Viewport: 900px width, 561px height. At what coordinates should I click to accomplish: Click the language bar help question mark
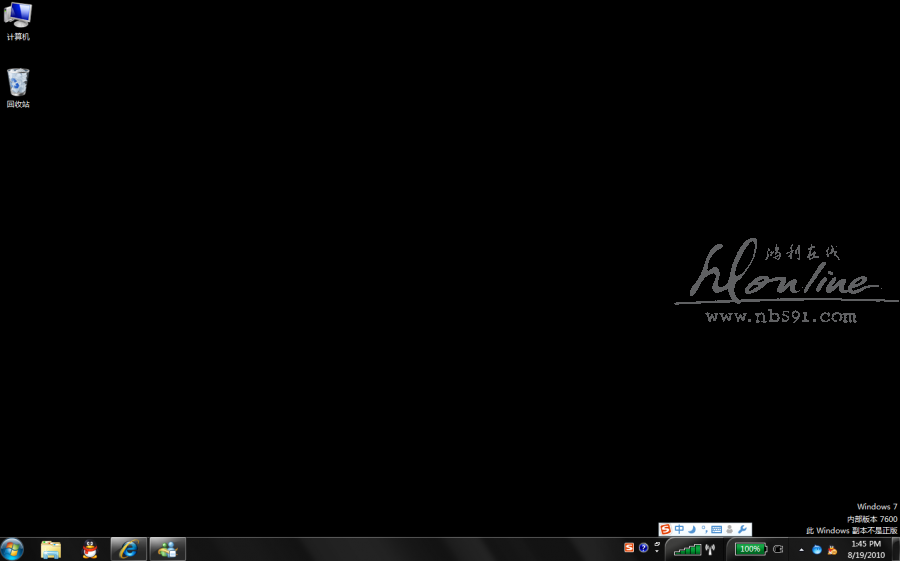tap(644, 548)
